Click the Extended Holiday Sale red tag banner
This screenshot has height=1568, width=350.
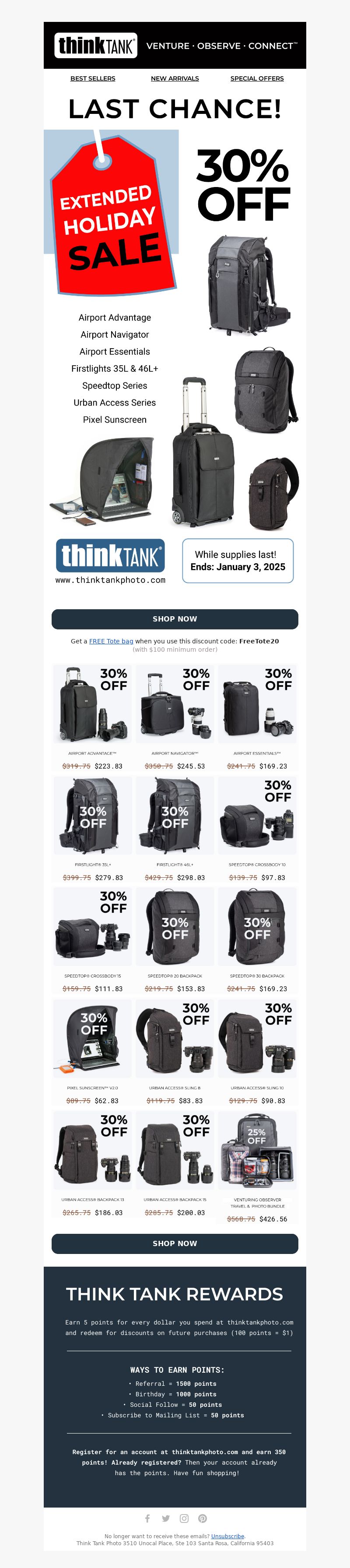tap(112, 213)
